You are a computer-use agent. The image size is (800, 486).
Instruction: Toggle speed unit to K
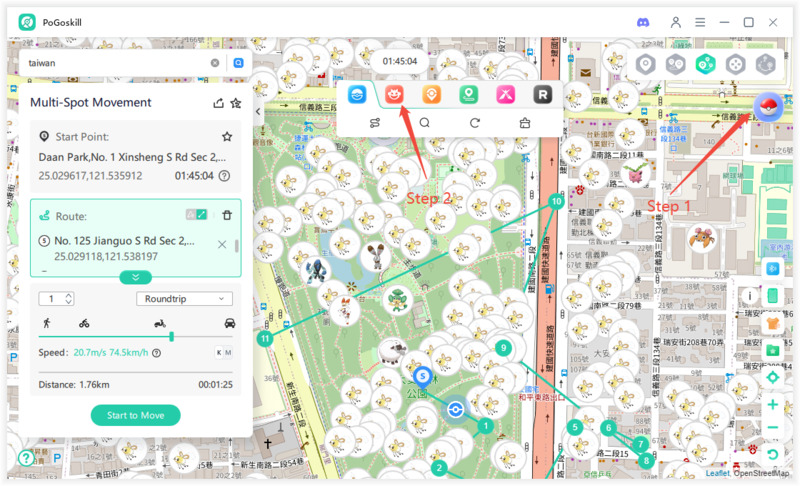click(219, 352)
